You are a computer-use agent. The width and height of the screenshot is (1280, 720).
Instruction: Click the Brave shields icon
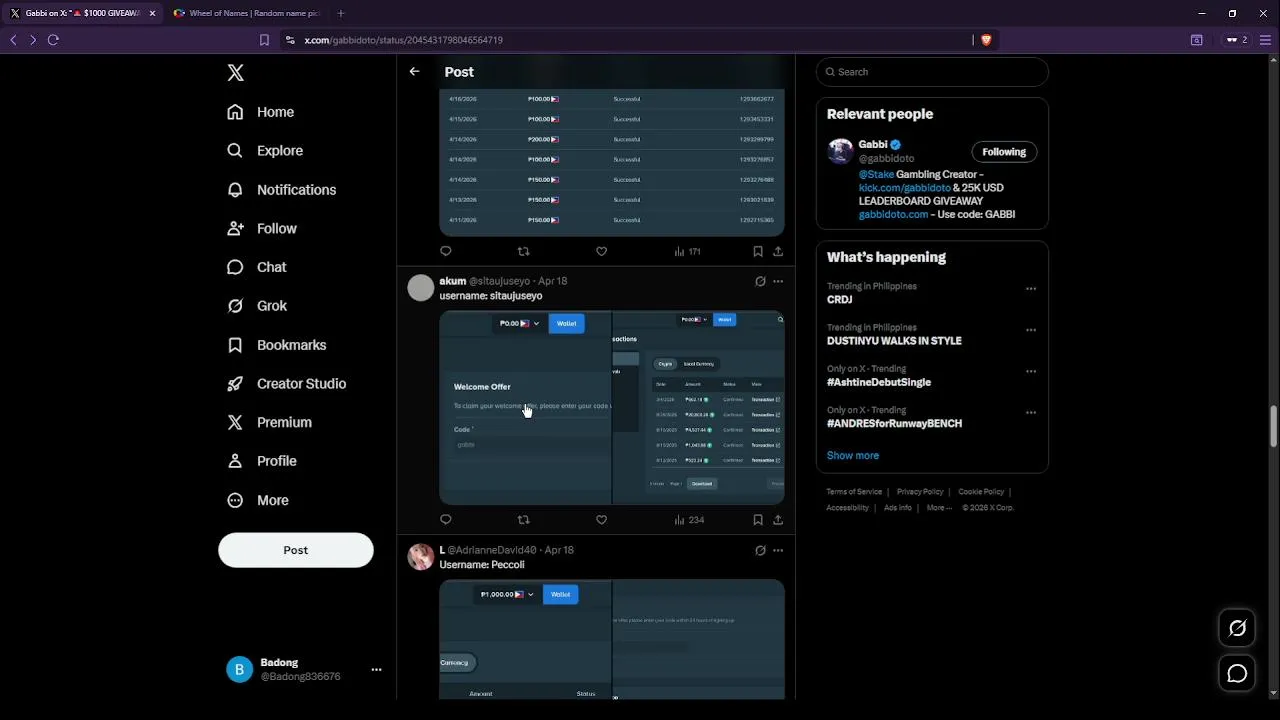point(986,40)
